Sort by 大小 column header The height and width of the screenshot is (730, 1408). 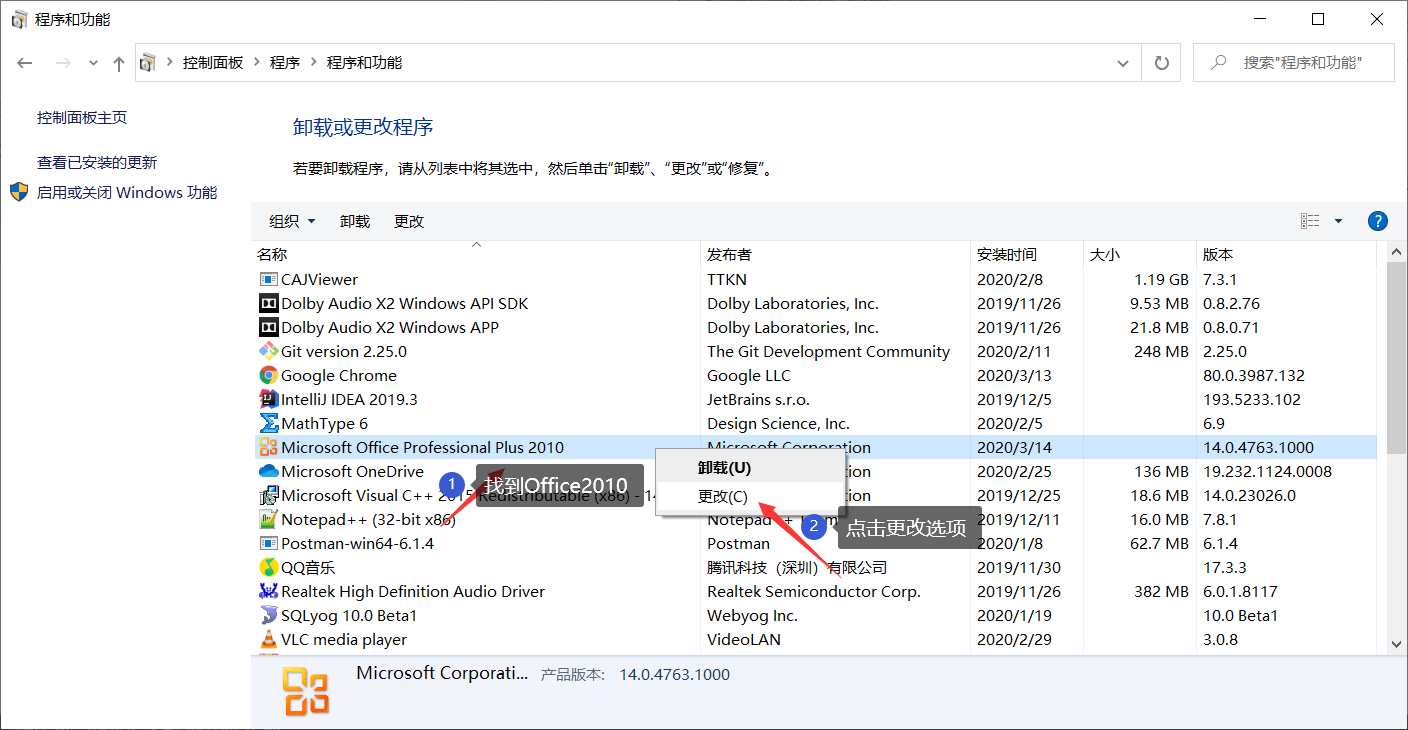point(1140,255)
